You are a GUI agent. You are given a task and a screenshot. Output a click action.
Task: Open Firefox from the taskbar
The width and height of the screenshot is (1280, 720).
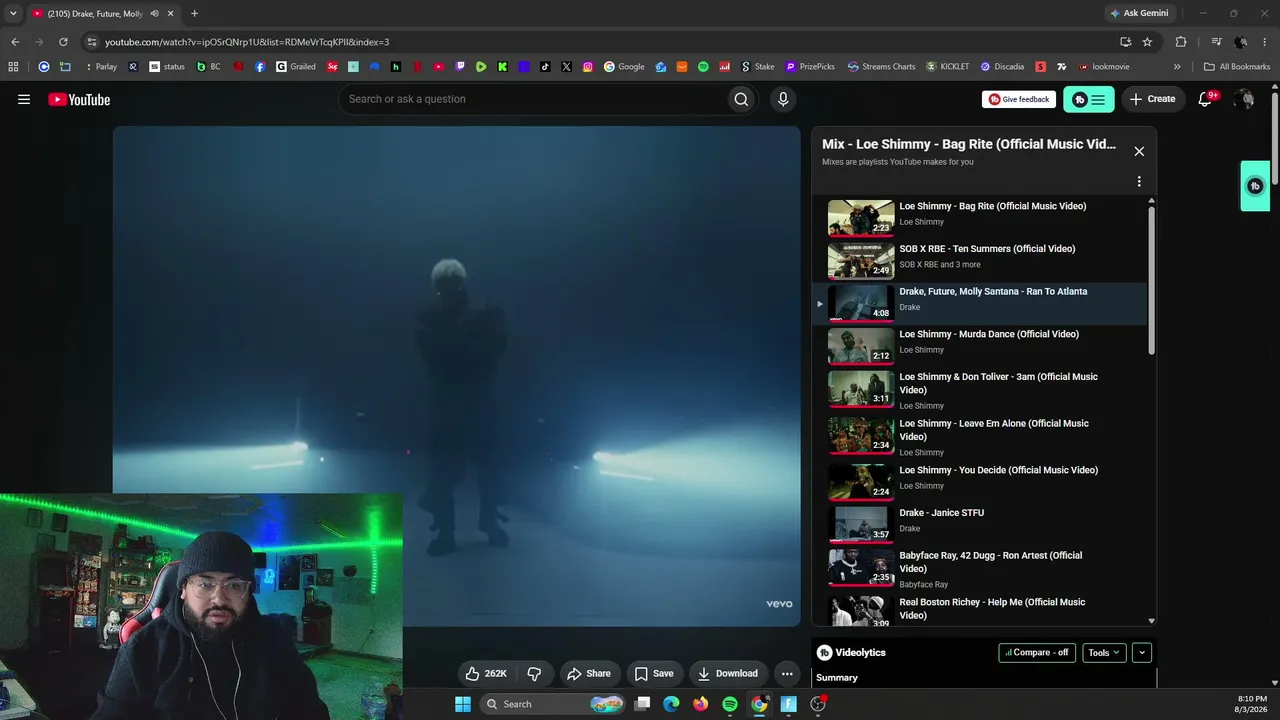(x=701, y=704)
